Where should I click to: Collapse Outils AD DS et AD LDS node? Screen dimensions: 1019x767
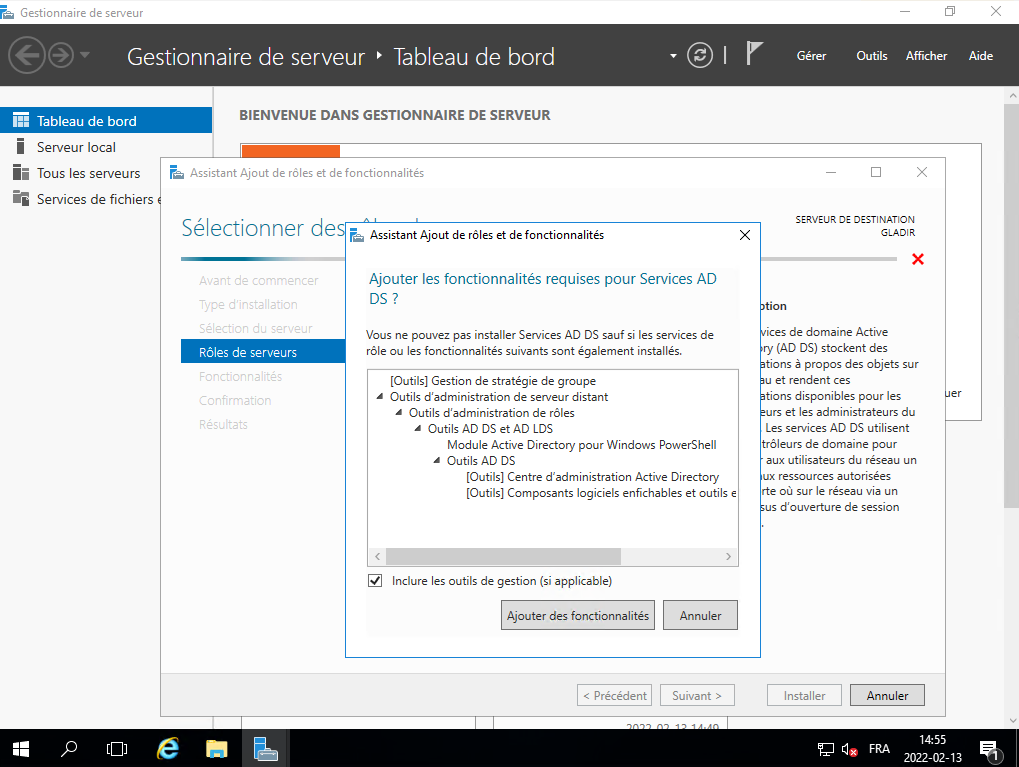pos(418,428)
